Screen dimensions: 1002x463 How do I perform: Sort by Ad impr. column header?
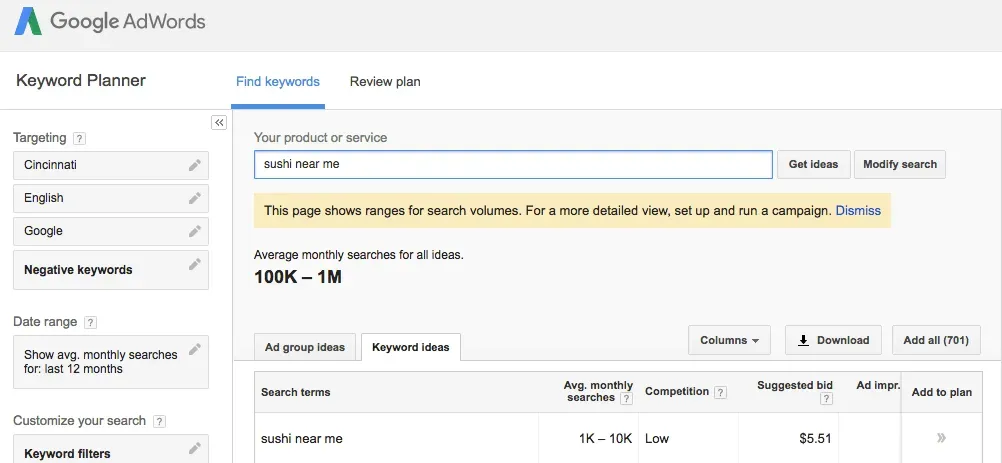[x=878, y=385]
